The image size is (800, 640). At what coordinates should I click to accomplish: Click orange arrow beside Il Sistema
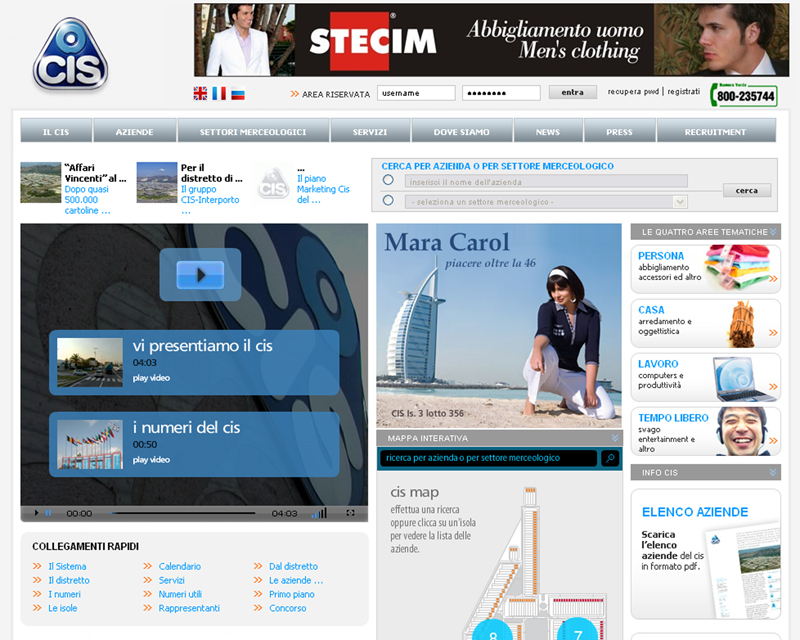(37, 566)
